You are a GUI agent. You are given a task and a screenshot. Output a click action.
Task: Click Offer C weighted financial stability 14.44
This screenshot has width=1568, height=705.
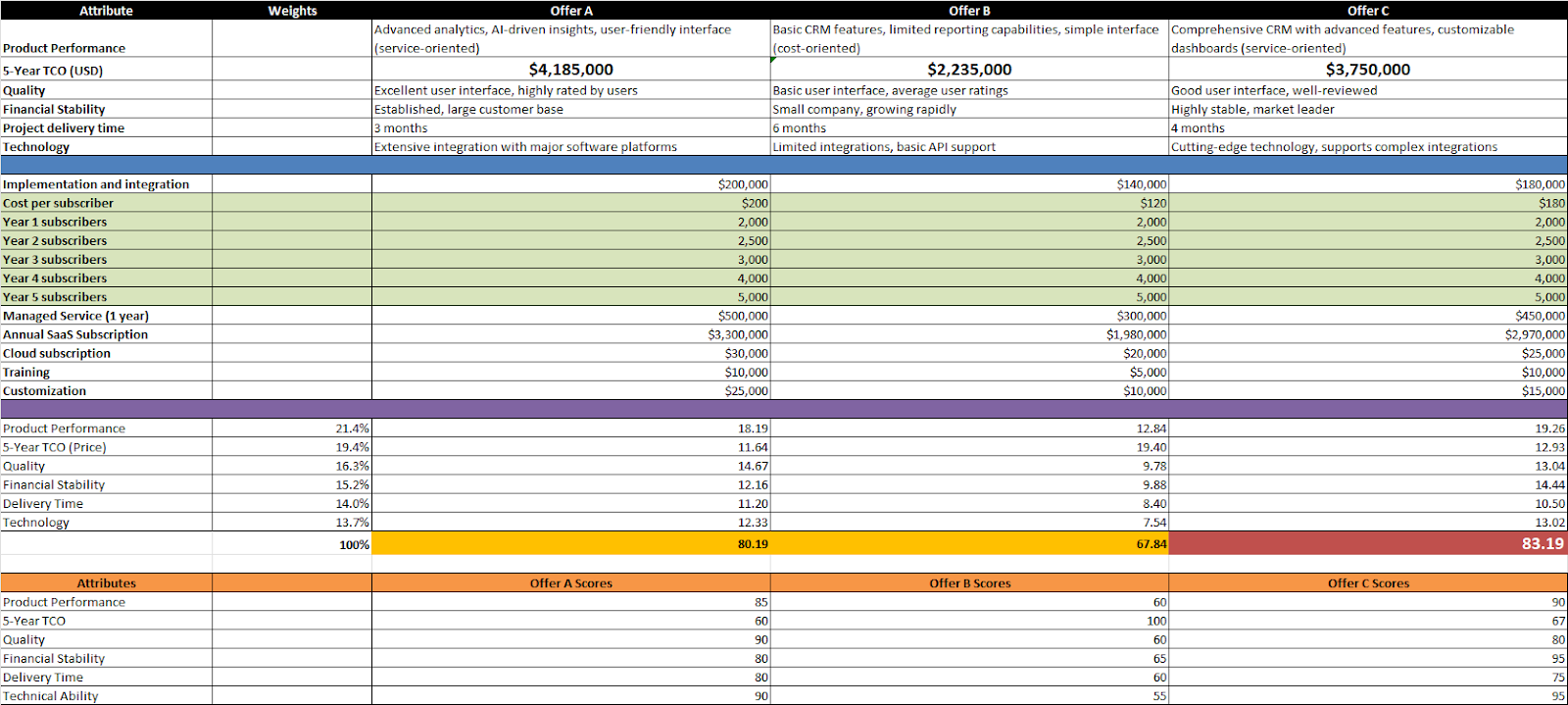pyautogui.click(x=1368, y=484)
